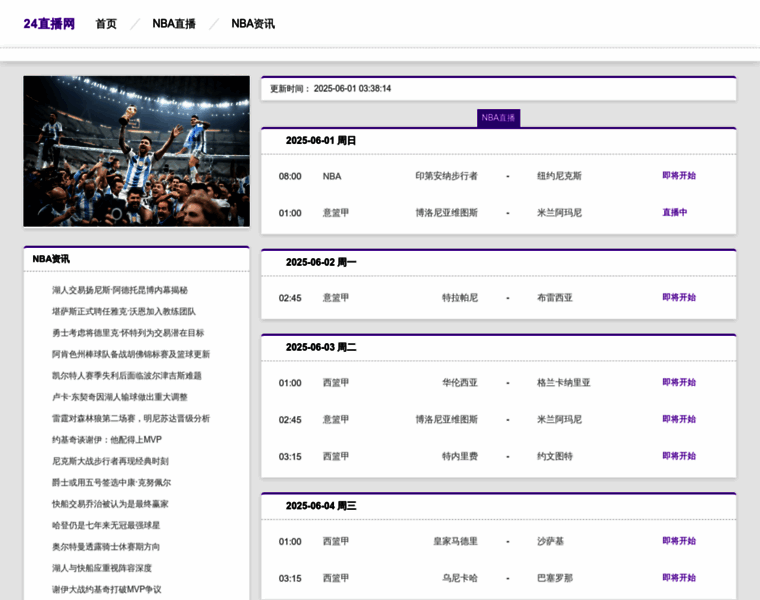Image resolution: width=760 pixels, height=600 pixels.
Task: Click 意篮甲 league label in 特拉帕尼 row
Action: tap(336, 298)
